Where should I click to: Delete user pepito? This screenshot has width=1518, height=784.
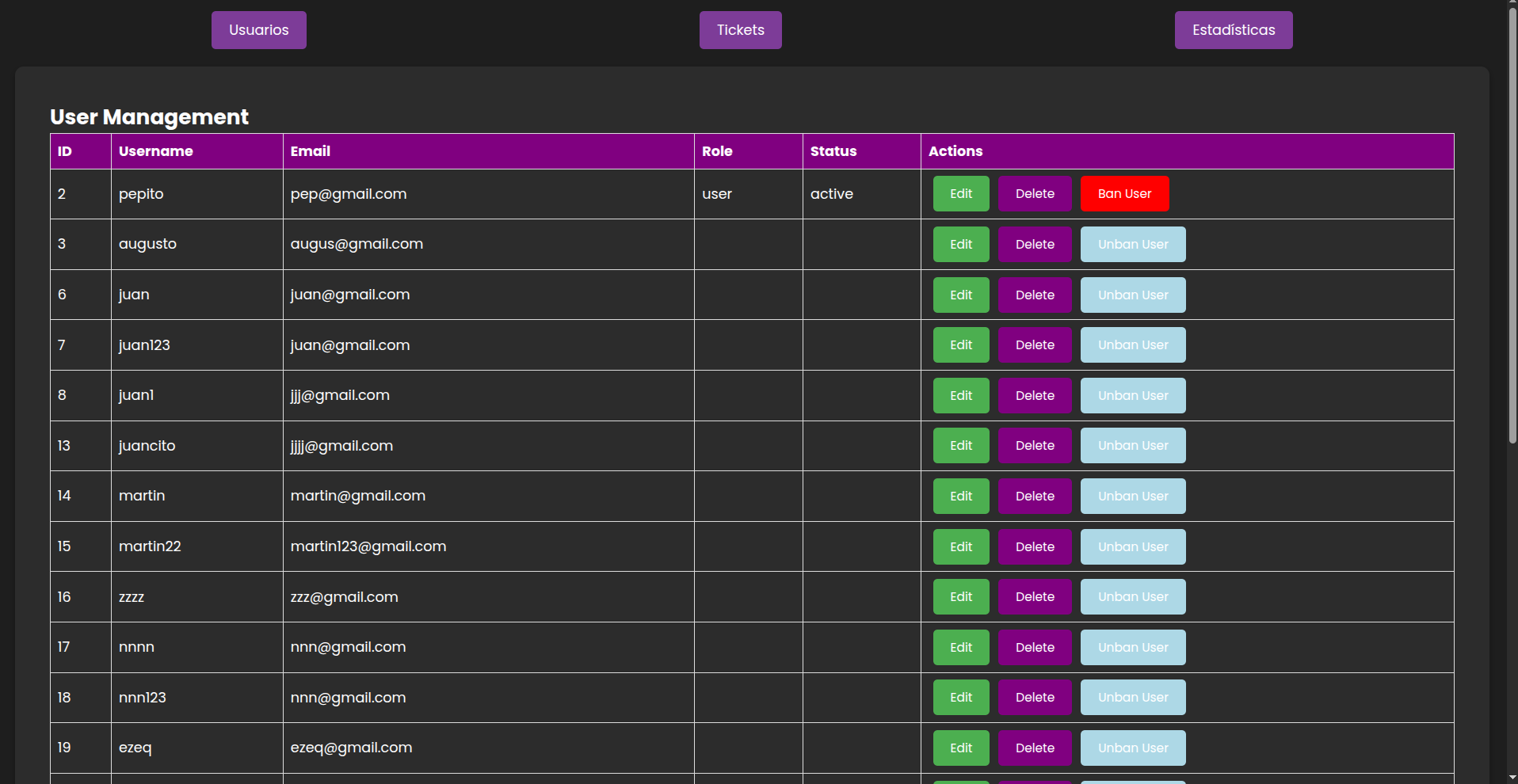[x=1035, y=194]
